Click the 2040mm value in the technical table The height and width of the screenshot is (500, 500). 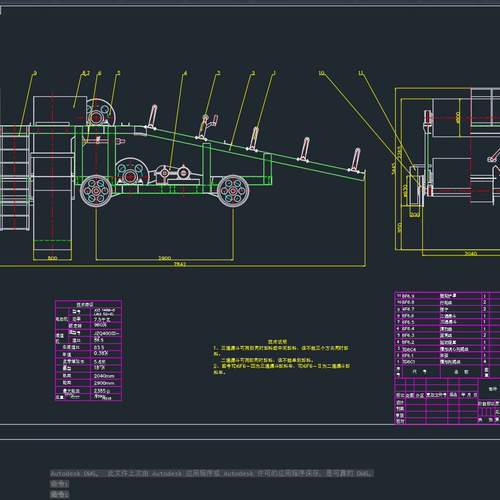(104, 376)
